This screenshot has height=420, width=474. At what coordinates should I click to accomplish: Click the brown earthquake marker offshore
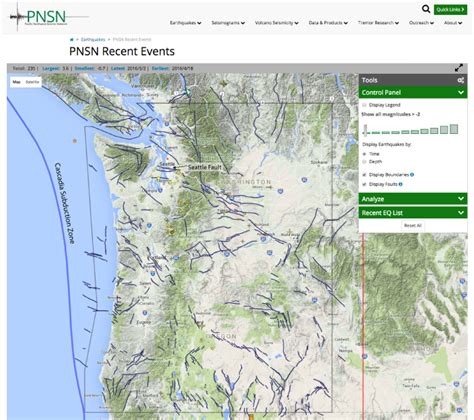pyautogui.click(x=75, y=141)
